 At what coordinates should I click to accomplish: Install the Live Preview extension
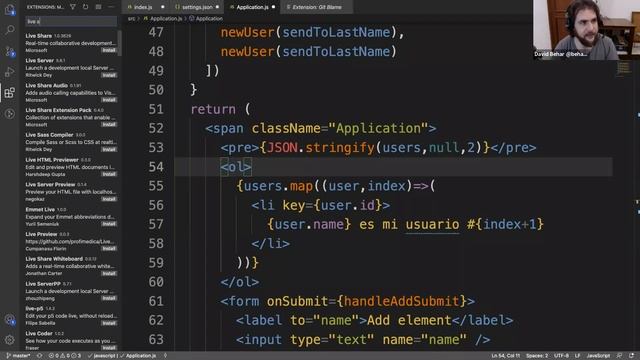click(109, 249)
